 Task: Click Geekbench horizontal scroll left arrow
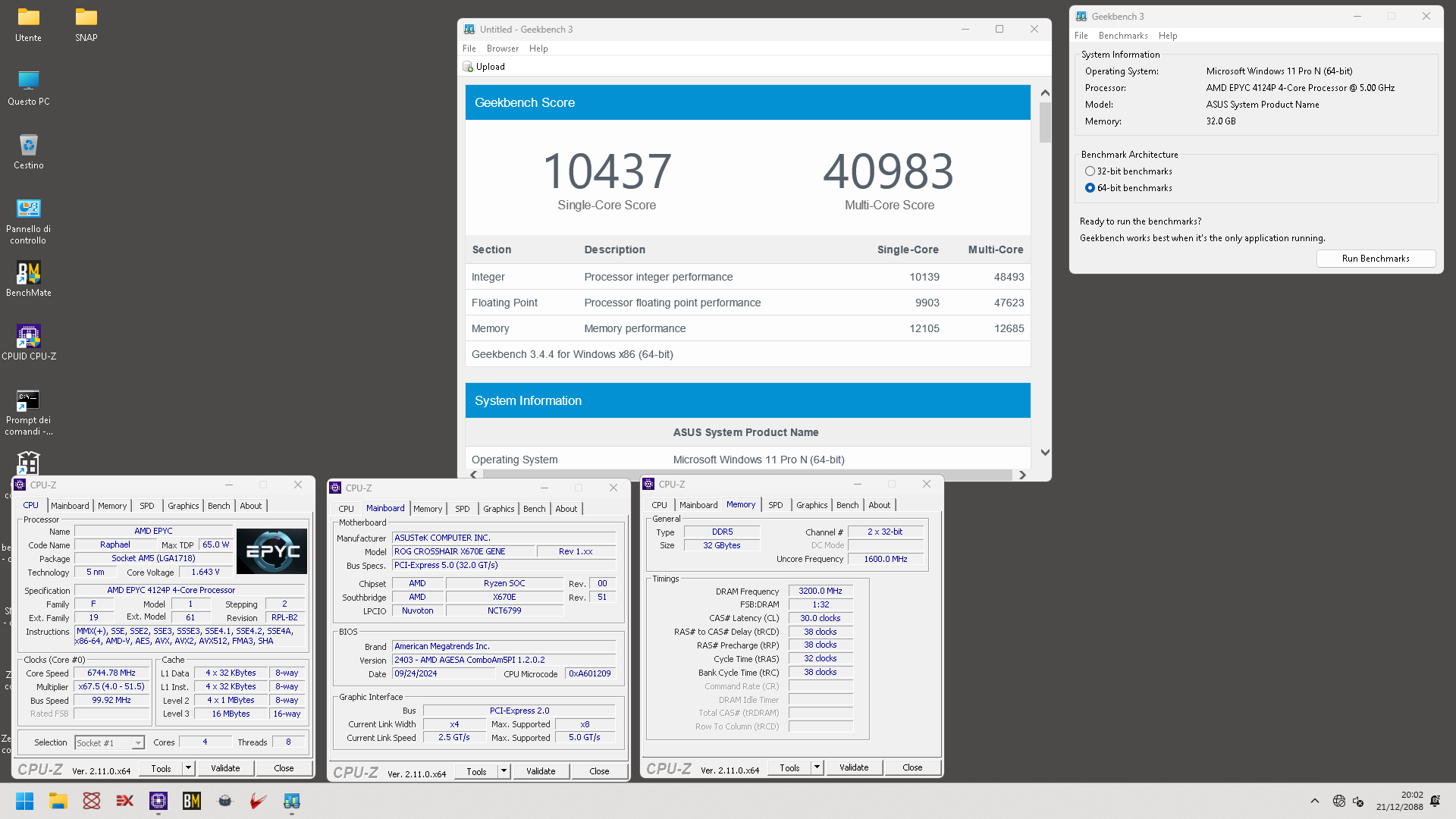pyautogui.click(x=474, y=475)
